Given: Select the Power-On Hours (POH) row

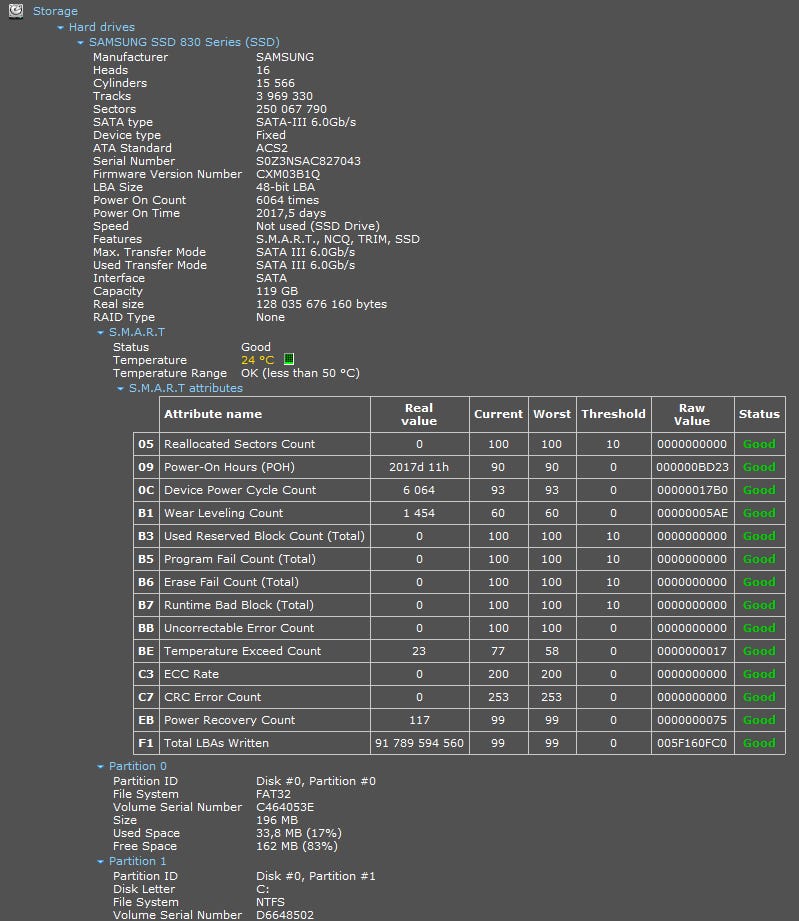Looking at the screenshot, I should coord(229,467).
